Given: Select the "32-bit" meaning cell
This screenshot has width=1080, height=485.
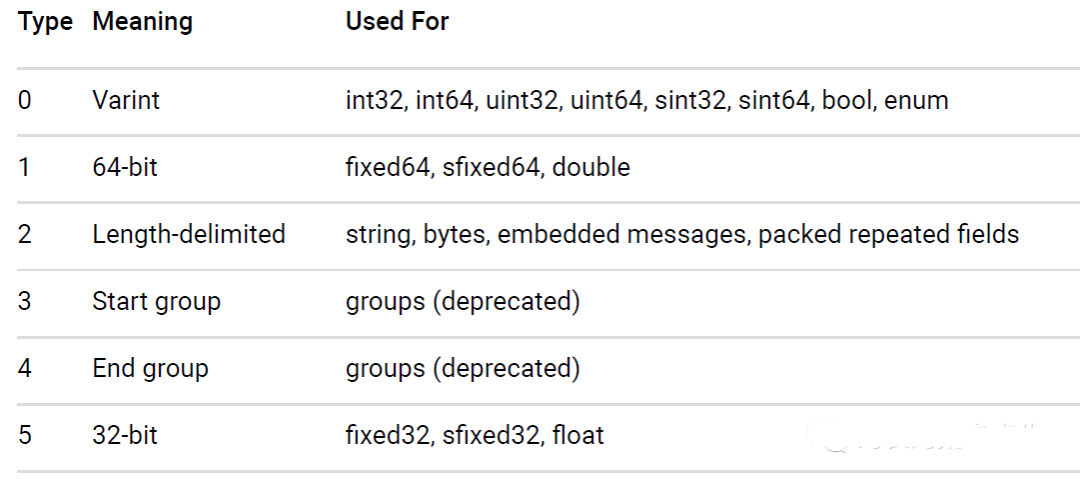Looking at the screenshot, I should pyautogui.click(x=125, y=435).
